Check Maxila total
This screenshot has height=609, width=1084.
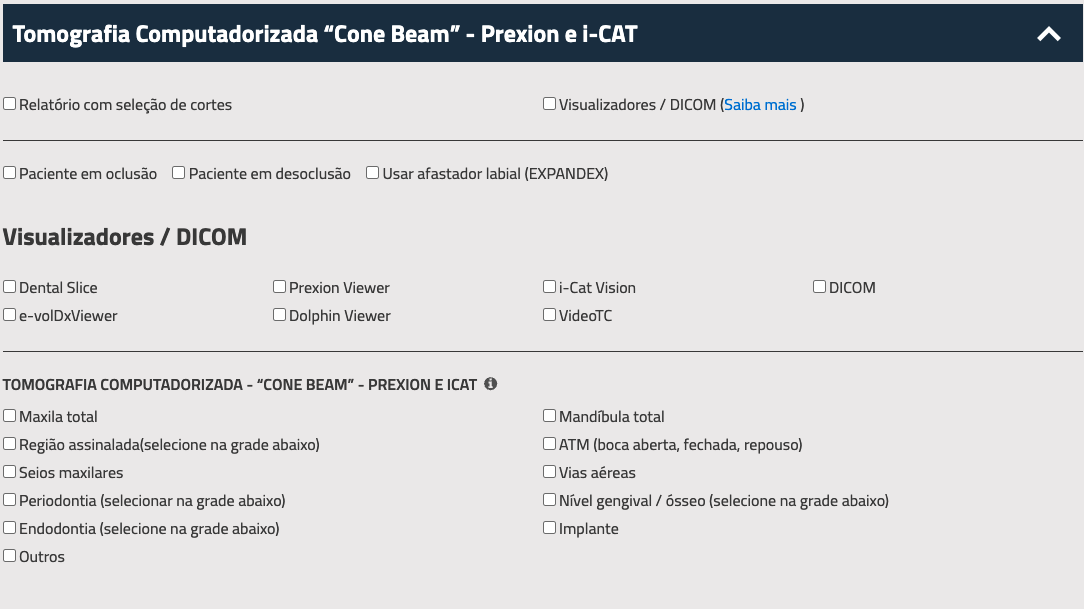[x=10, y=416]
